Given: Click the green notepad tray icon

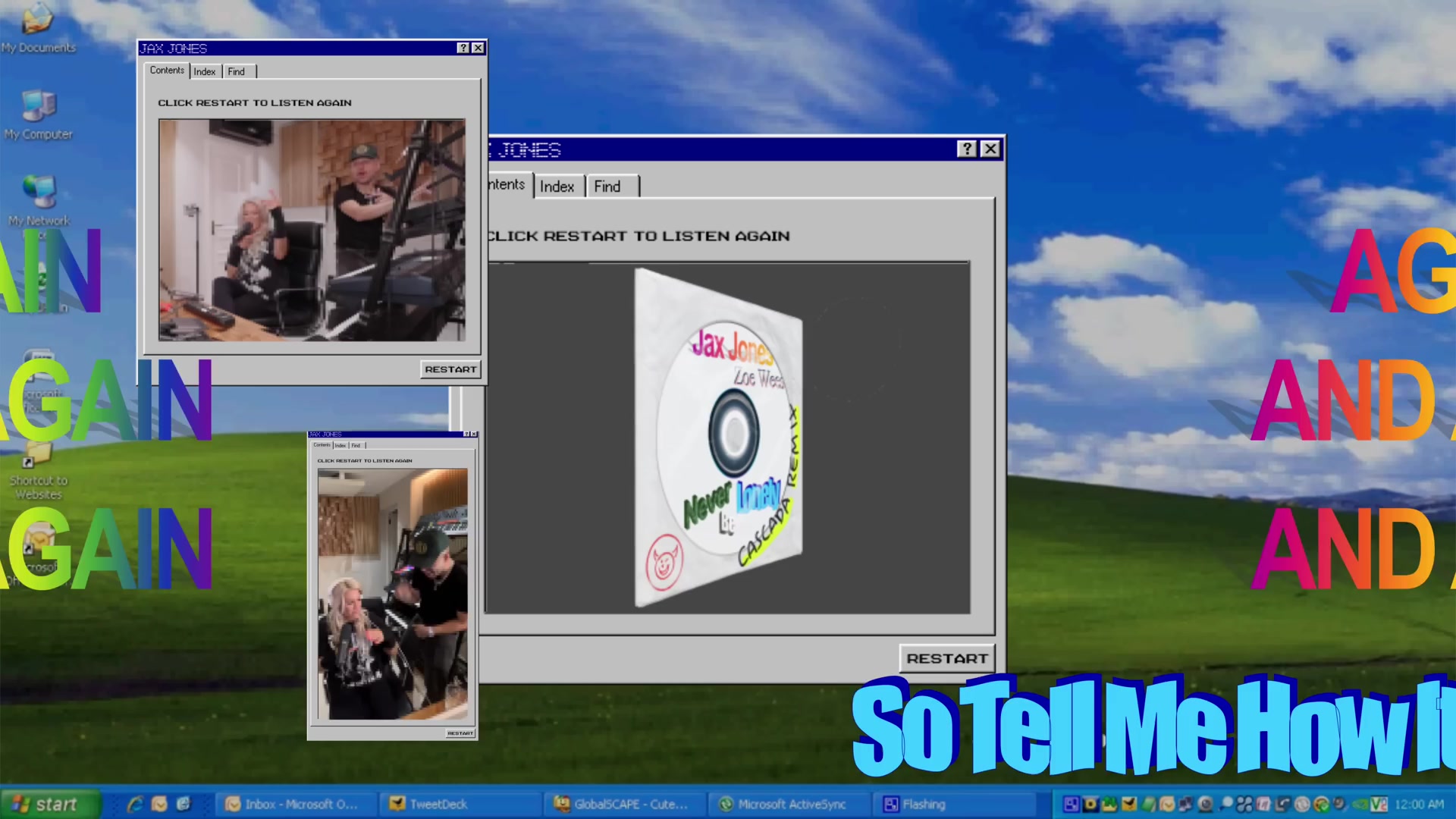Looking at the screenshot, I should pyautogui.click(x=1148, y=804).
